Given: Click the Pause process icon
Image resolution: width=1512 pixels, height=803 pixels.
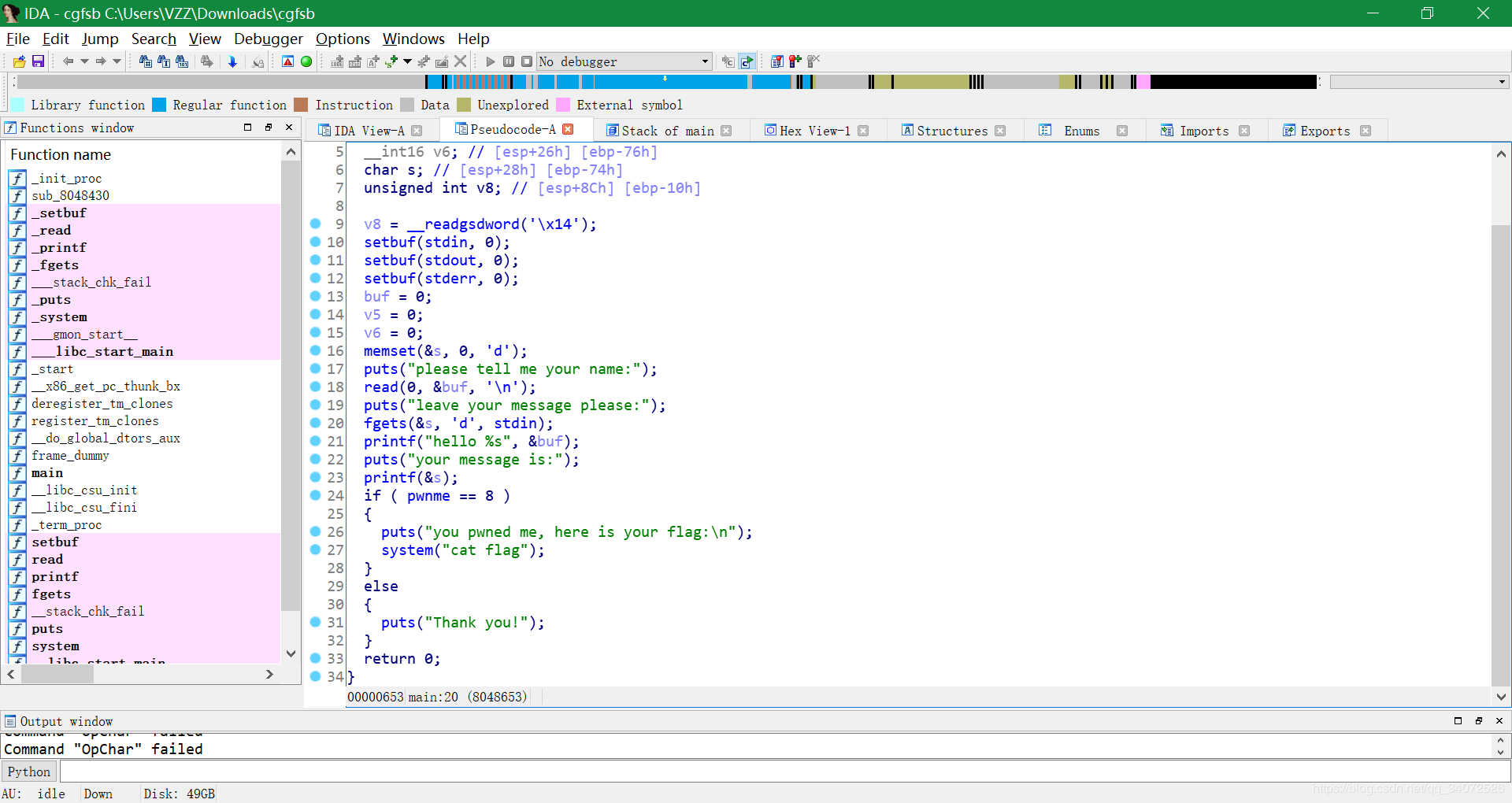Looking at the screenshot, I should click(x=509, y=61).
